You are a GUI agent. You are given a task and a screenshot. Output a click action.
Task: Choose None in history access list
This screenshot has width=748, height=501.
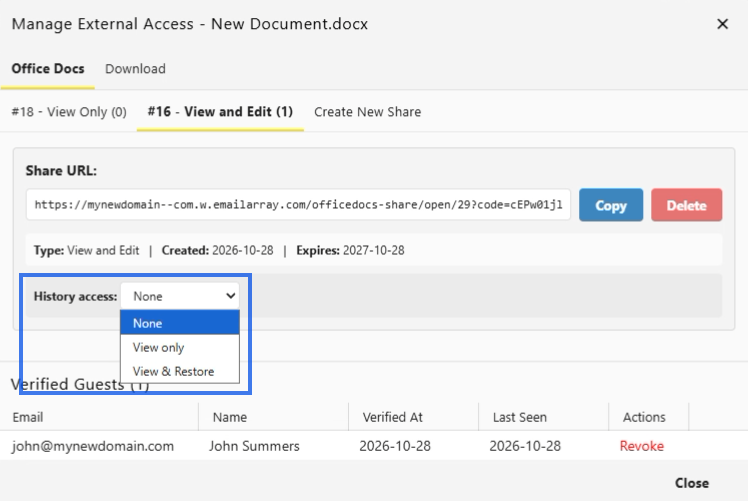[x=180, y=323]
